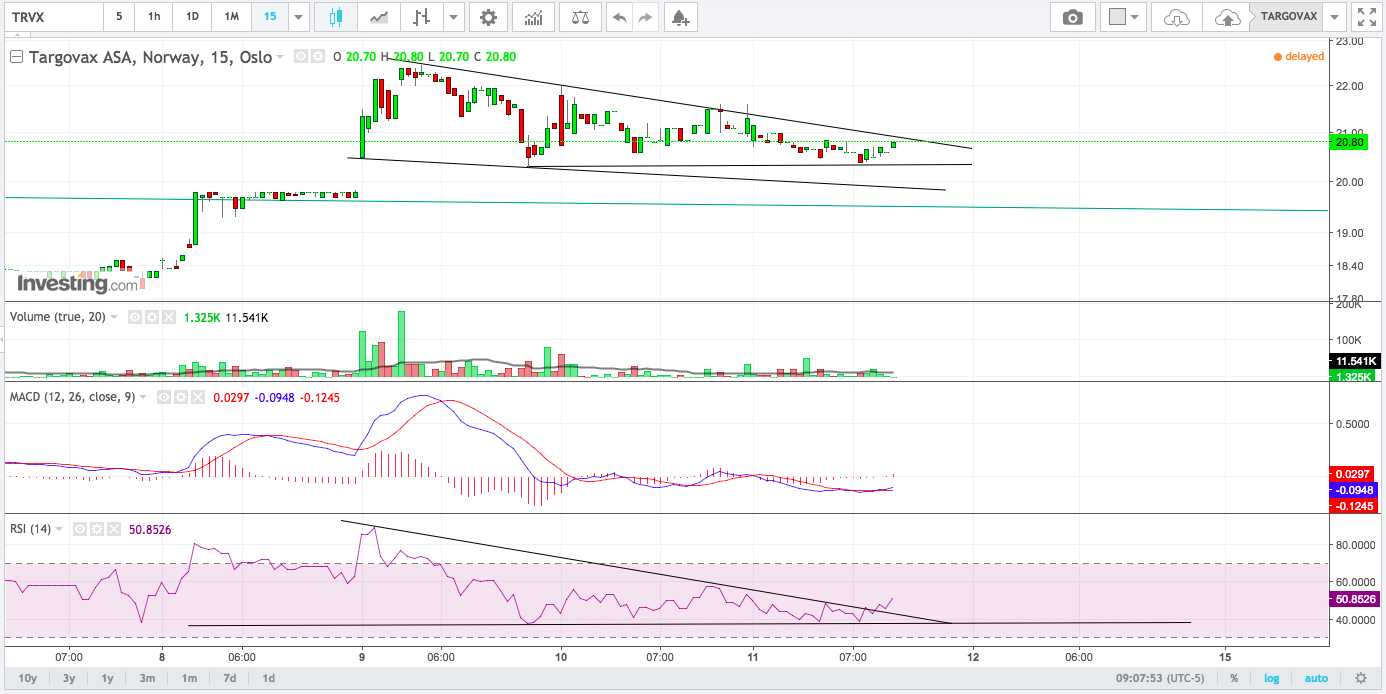Set the date range to 1y
This screenshot has width=1386, height=694.
(x=107, y=678)
